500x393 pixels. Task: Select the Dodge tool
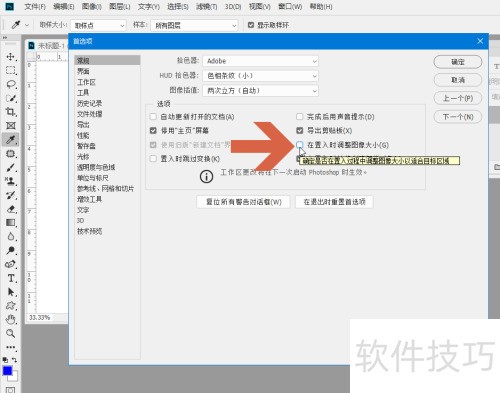(10, 250)
